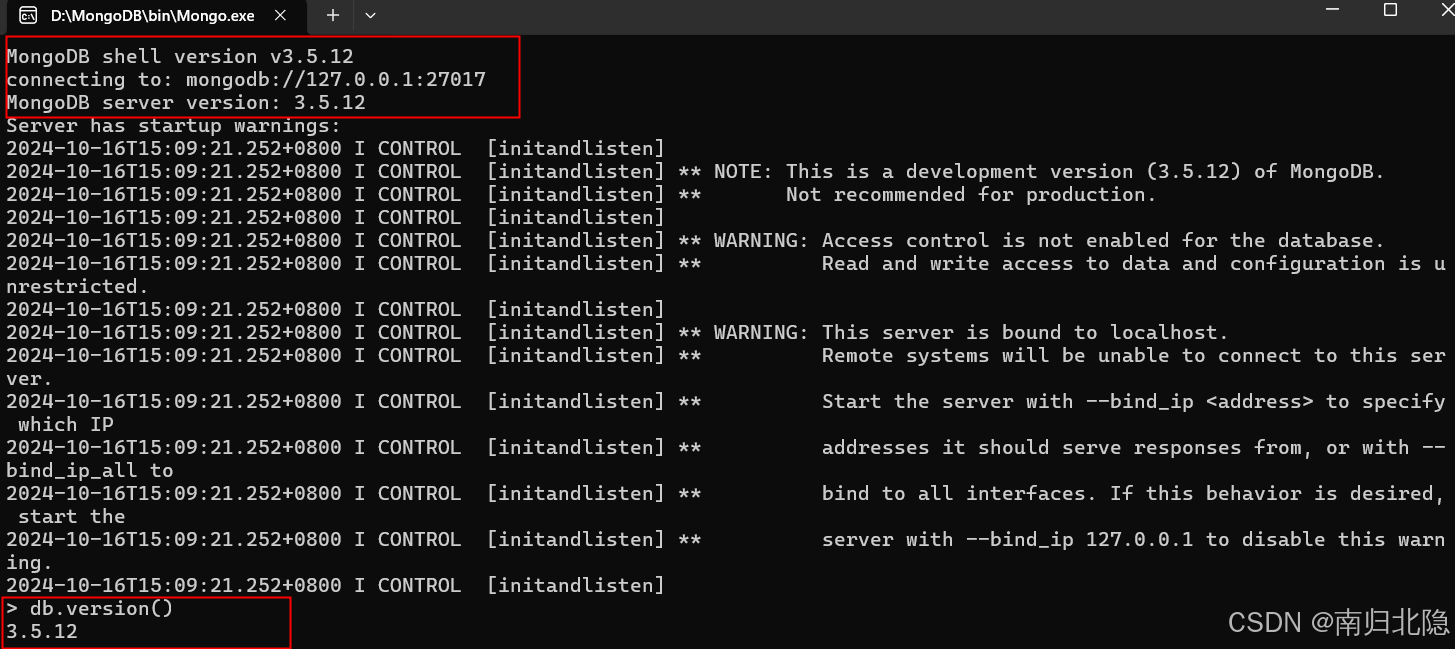Click the 'MongoDB shell version v3.5.12' line
The height and width of the screenshot is (649, 1455).
tap(180, 56)
